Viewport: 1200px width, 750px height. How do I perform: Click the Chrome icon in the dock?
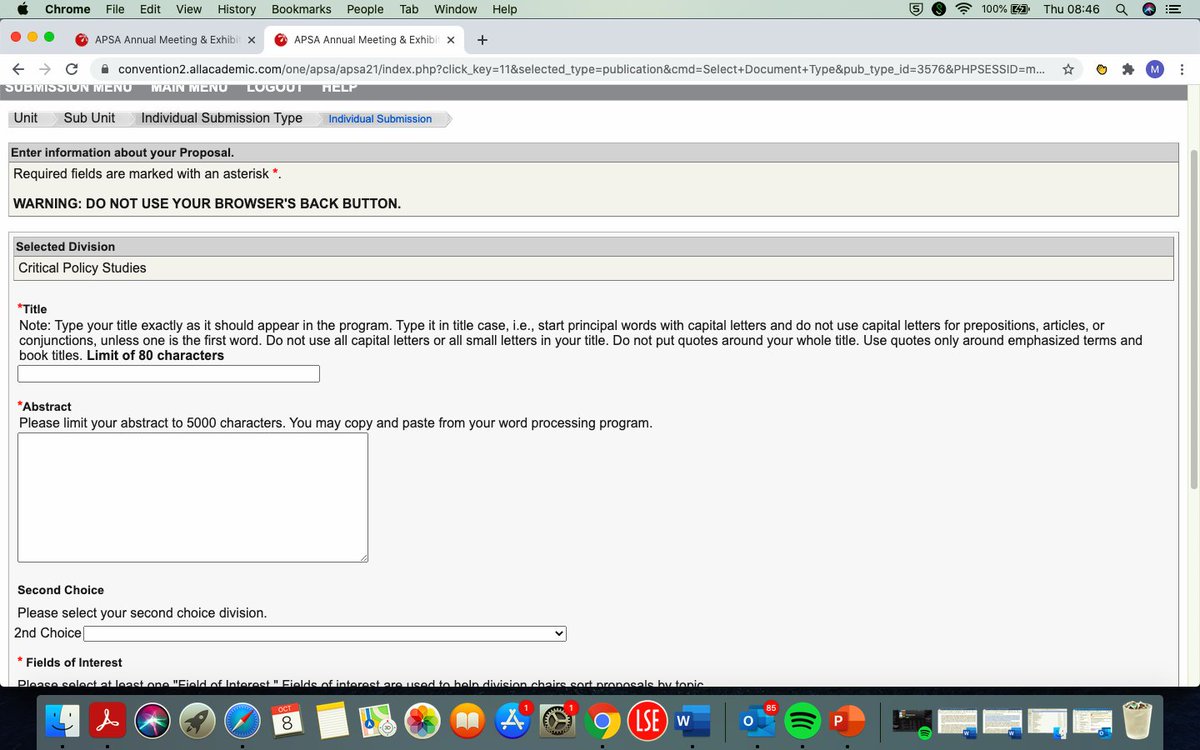pos(602,721)
